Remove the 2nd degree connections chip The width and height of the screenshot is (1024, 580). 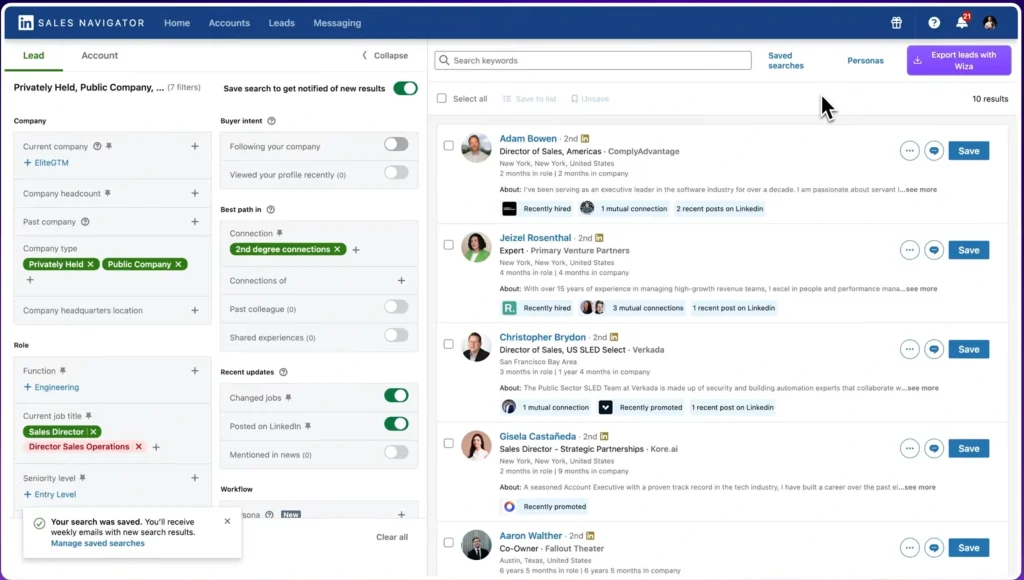point(337,250)
